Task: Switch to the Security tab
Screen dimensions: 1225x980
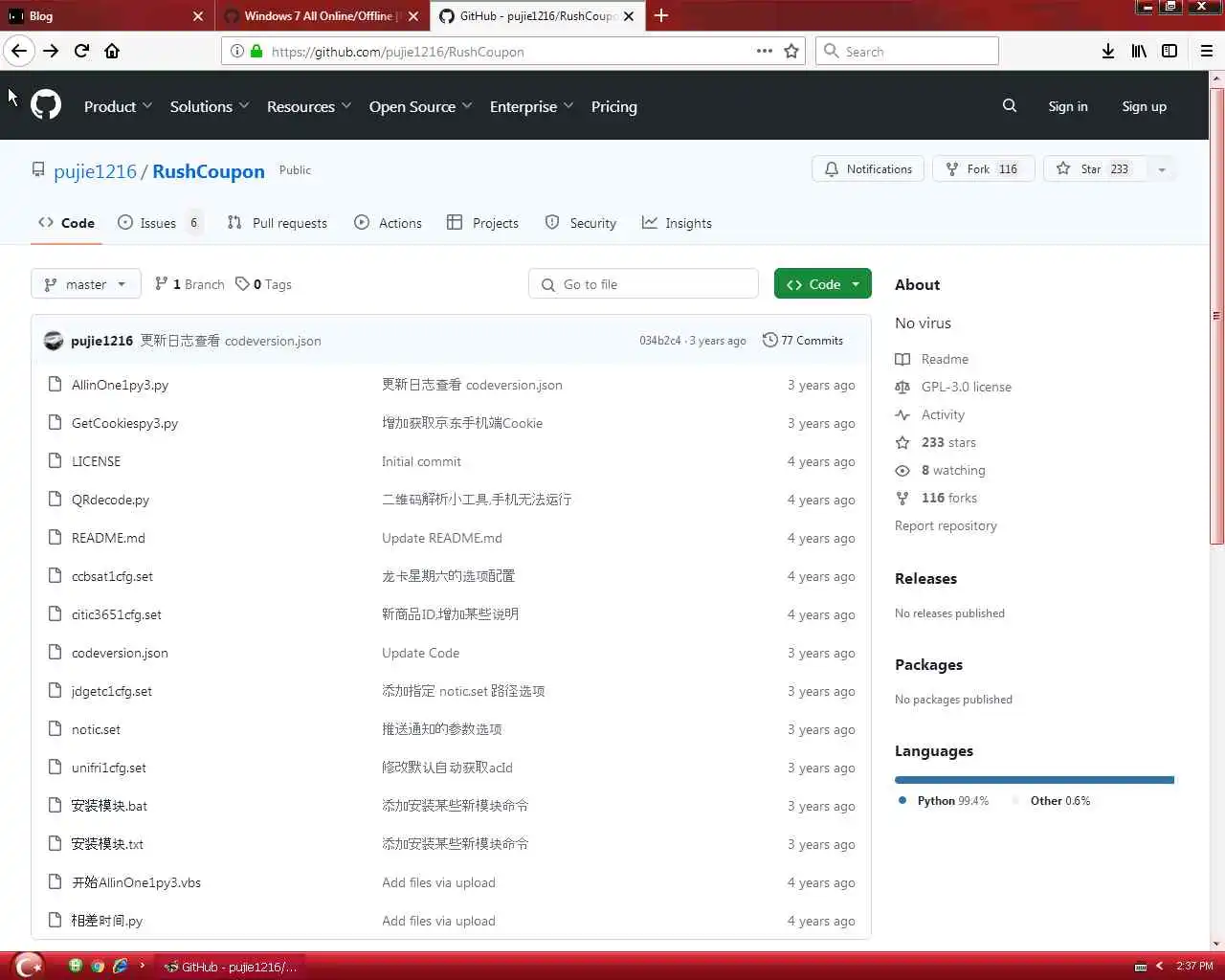Action: coord(581,223)
